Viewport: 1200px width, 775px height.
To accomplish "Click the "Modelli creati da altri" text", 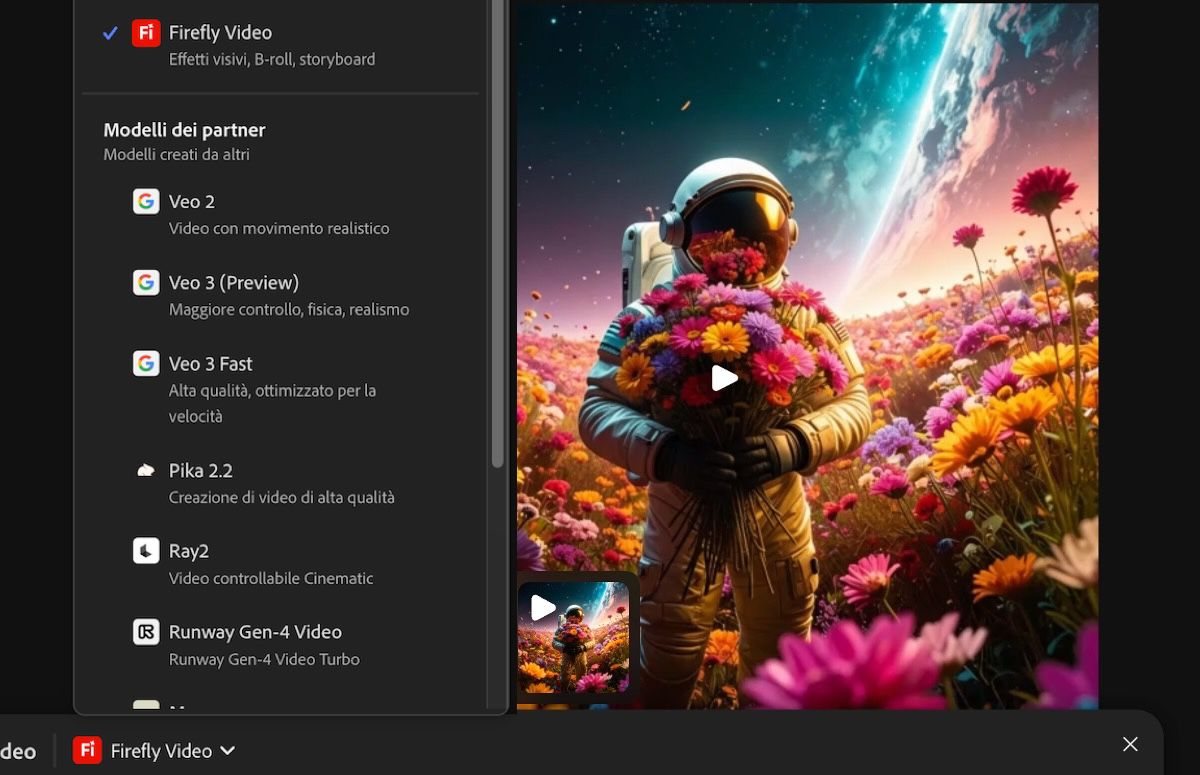I will point(176,155).
